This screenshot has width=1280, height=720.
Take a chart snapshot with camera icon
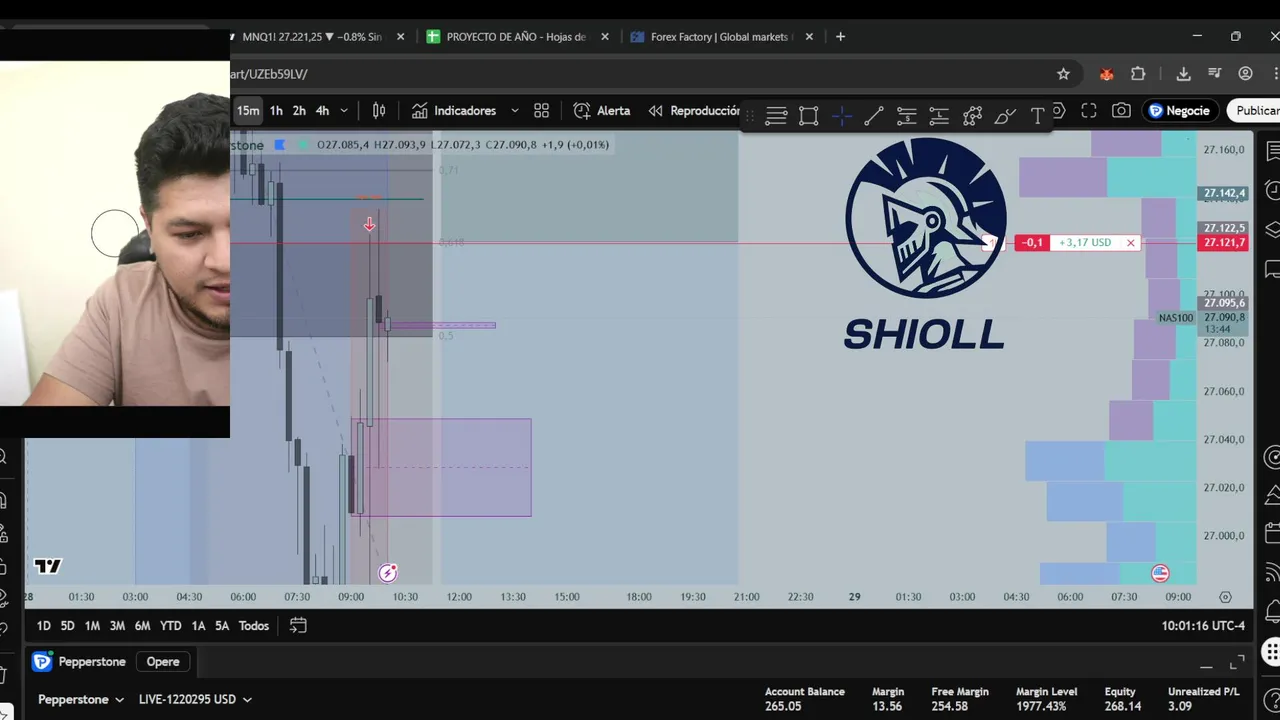click(x=1122, y=111)
